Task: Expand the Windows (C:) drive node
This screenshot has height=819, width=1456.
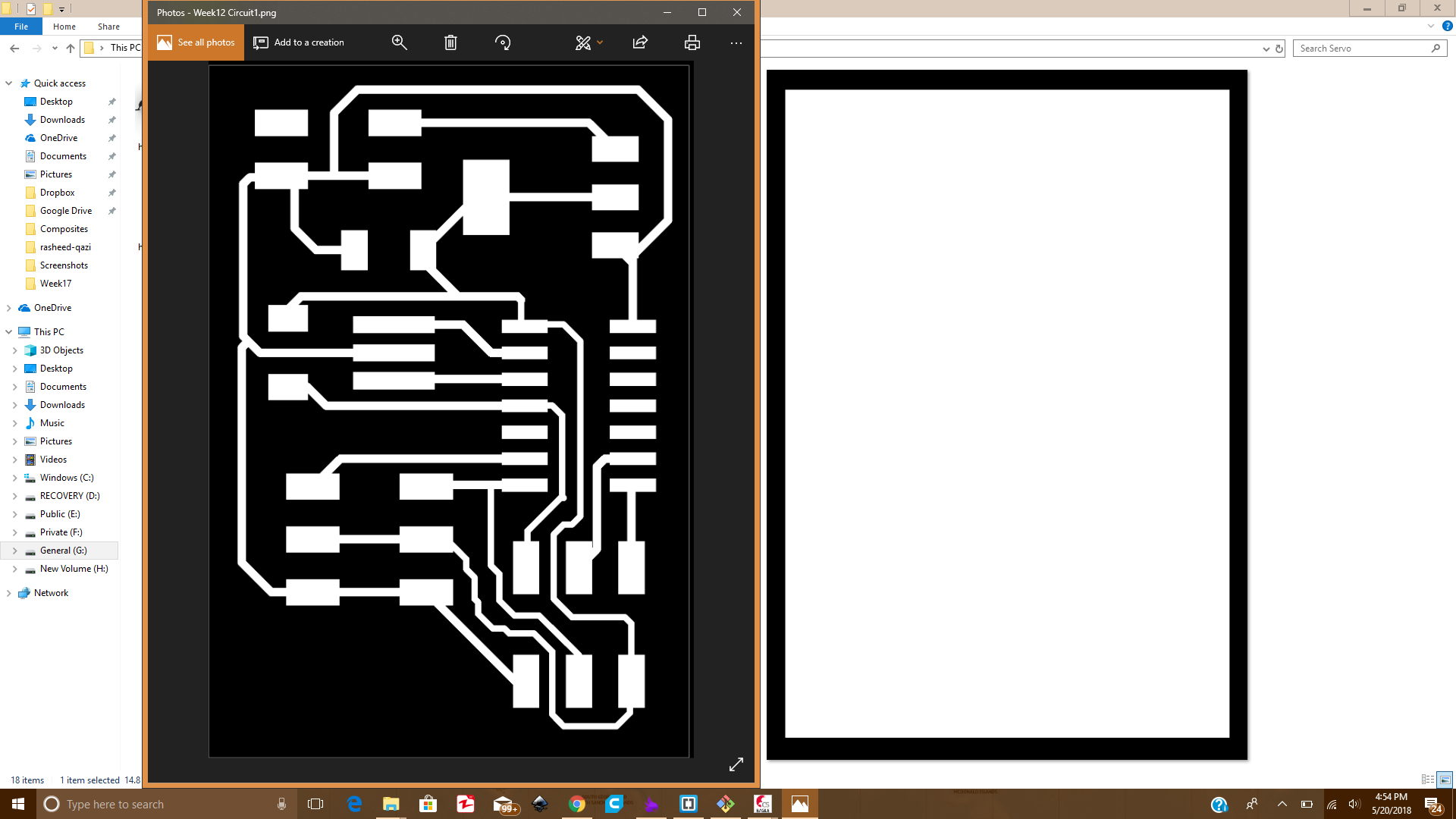Action: pos(15,478)
